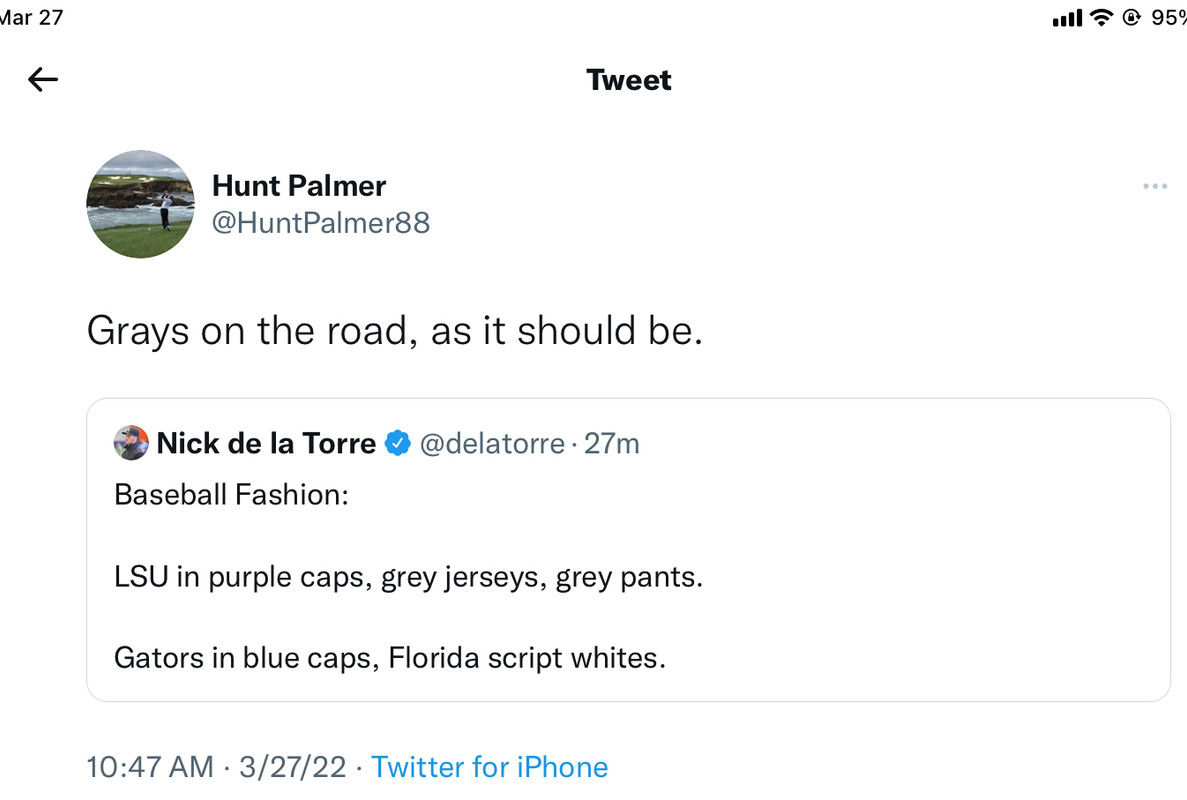This screenshot has width=1187, height=800.
Task: Open the three-dot more options menu
Action: point(1155,186)
